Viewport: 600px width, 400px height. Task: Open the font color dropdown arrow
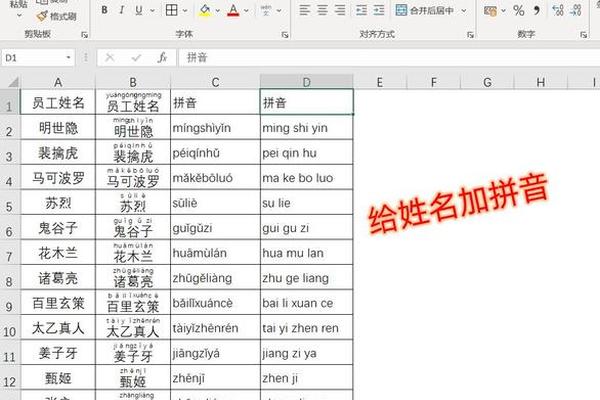pyautogui.click(x=246, y=11)
